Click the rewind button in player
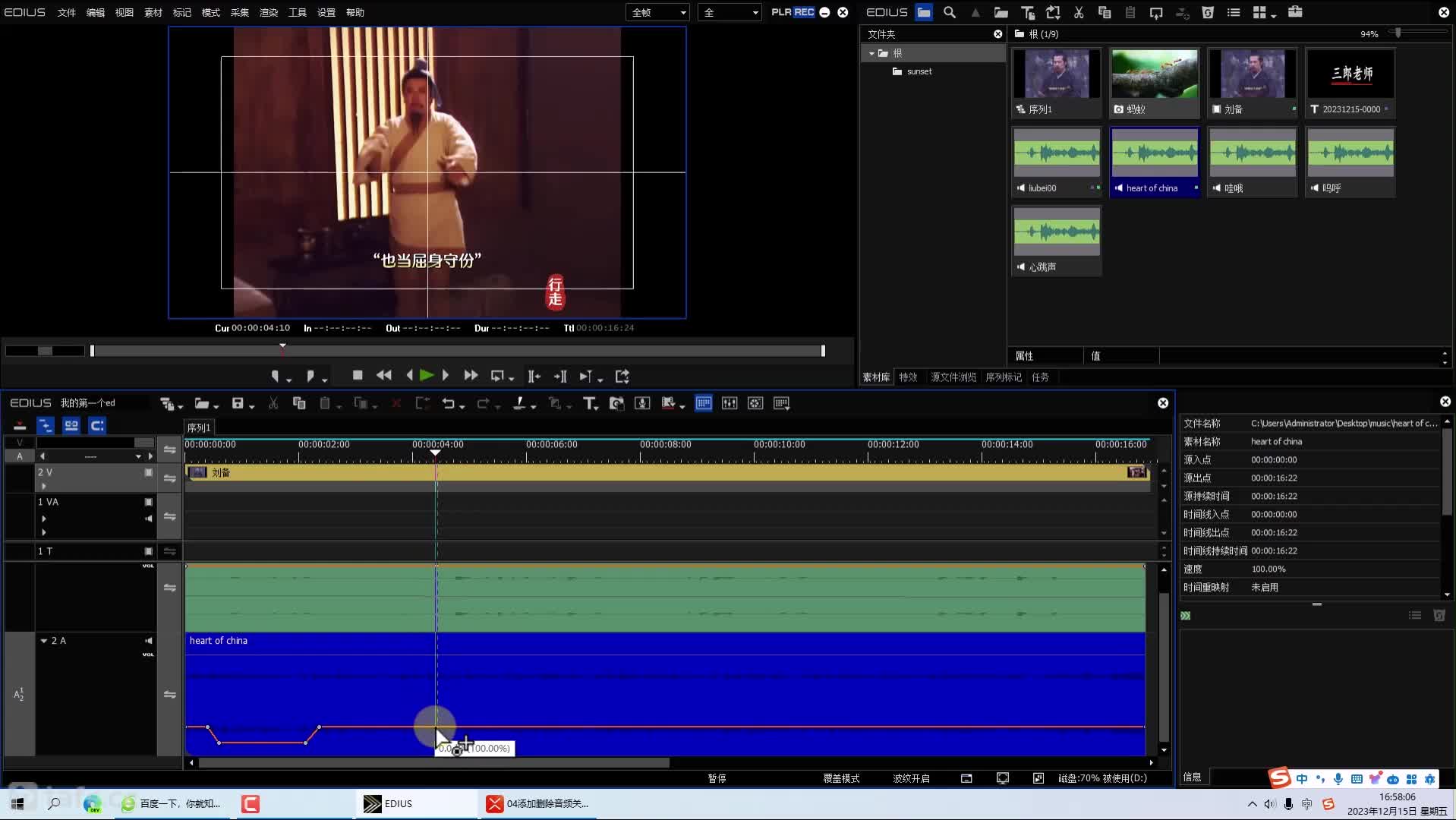The height and width of the screenshot is (820, 1456). pos(384,375)
